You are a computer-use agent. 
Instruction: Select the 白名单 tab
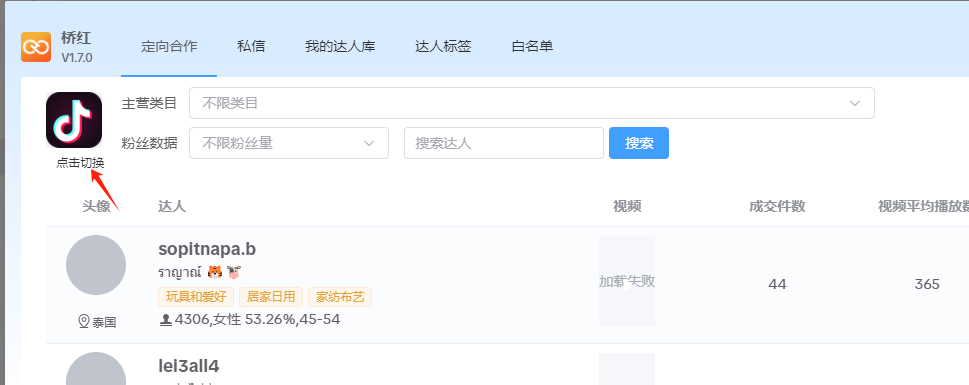[x=532, y=46]
